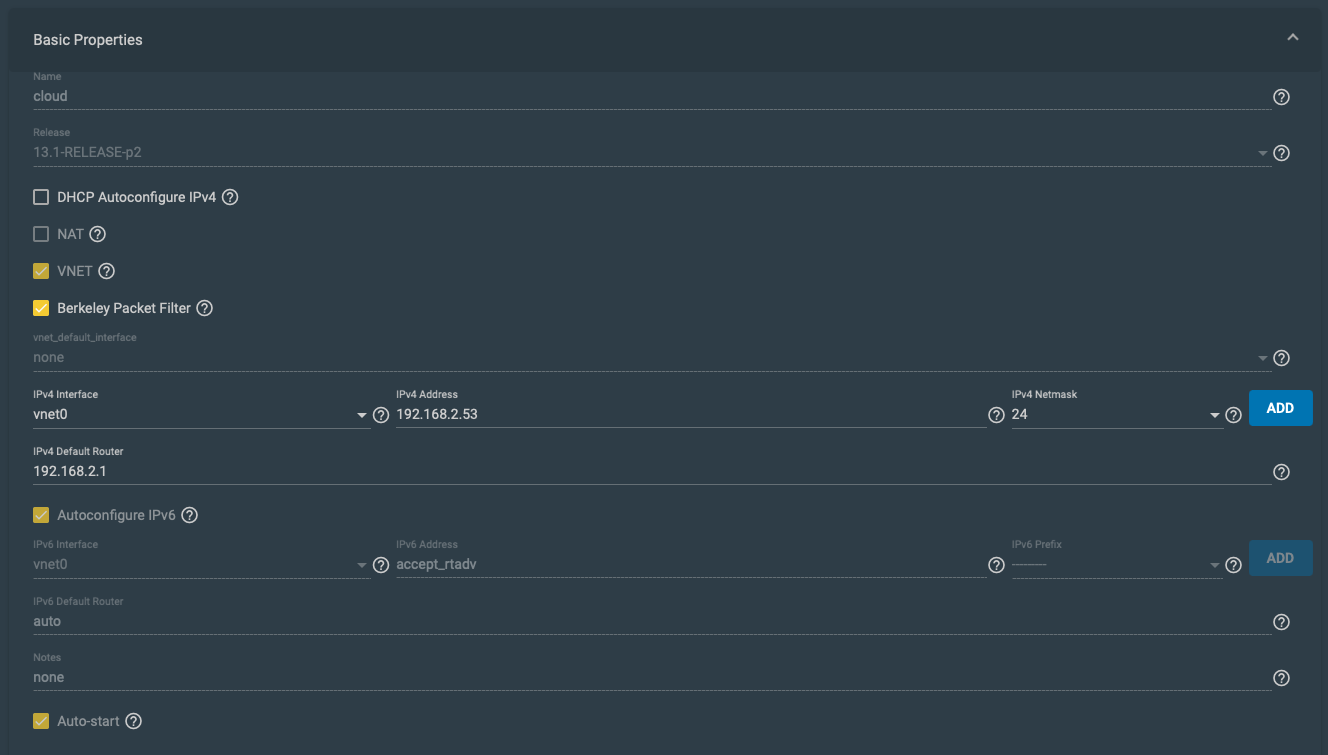Click IPv4 Address field 192.168.2.53
The width and height of the screenshot is (1328, 755).
point(691,414)
